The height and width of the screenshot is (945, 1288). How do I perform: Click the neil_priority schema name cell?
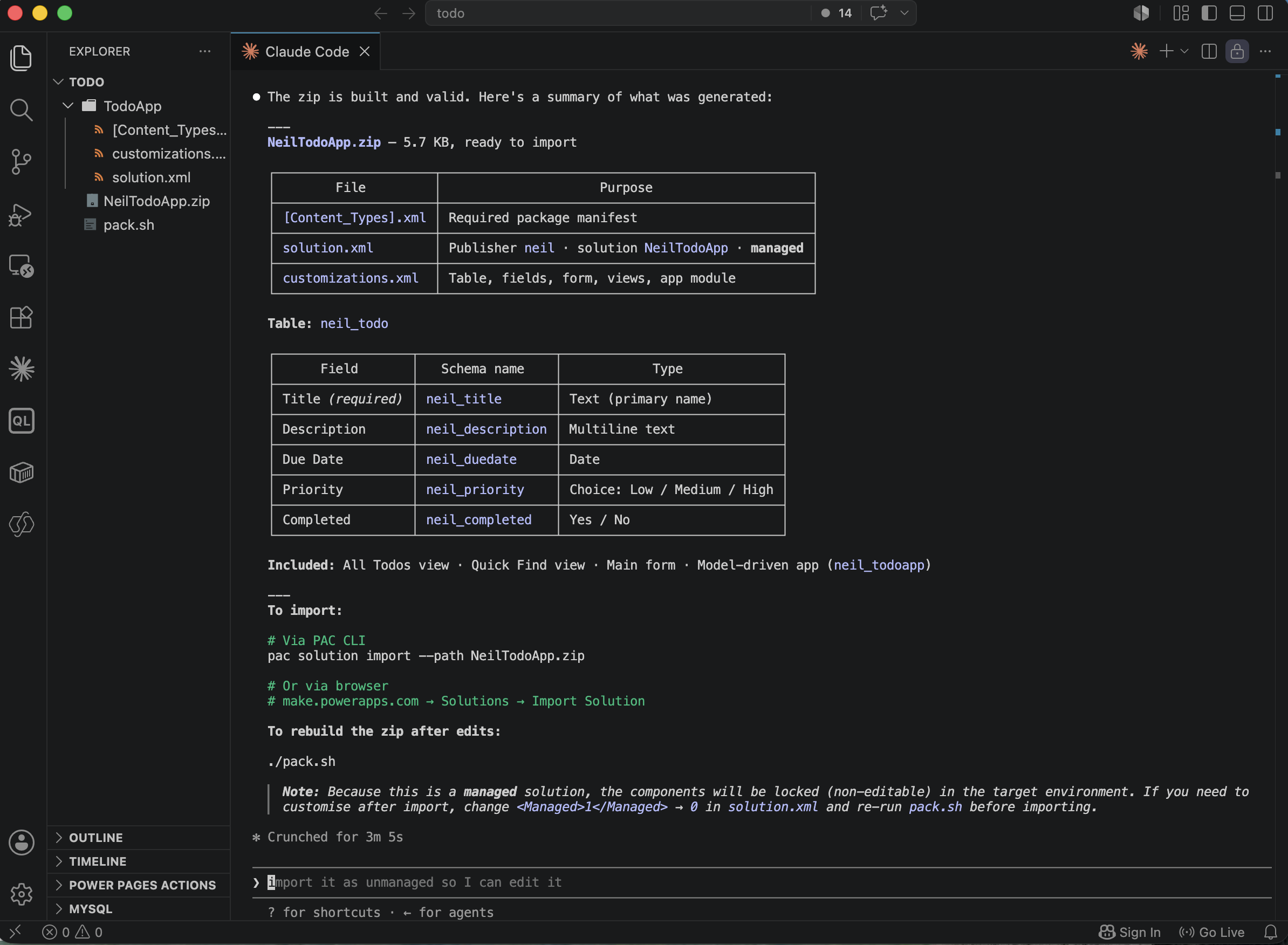475,490
